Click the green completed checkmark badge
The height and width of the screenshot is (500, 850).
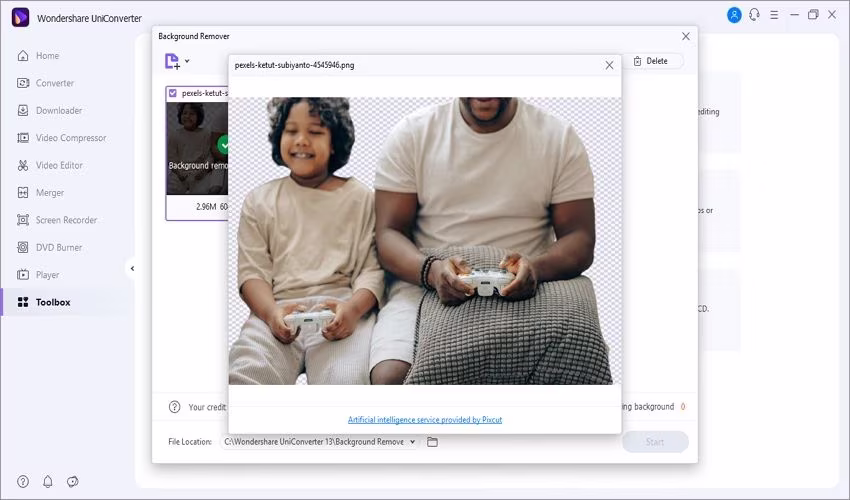(223, 145)
